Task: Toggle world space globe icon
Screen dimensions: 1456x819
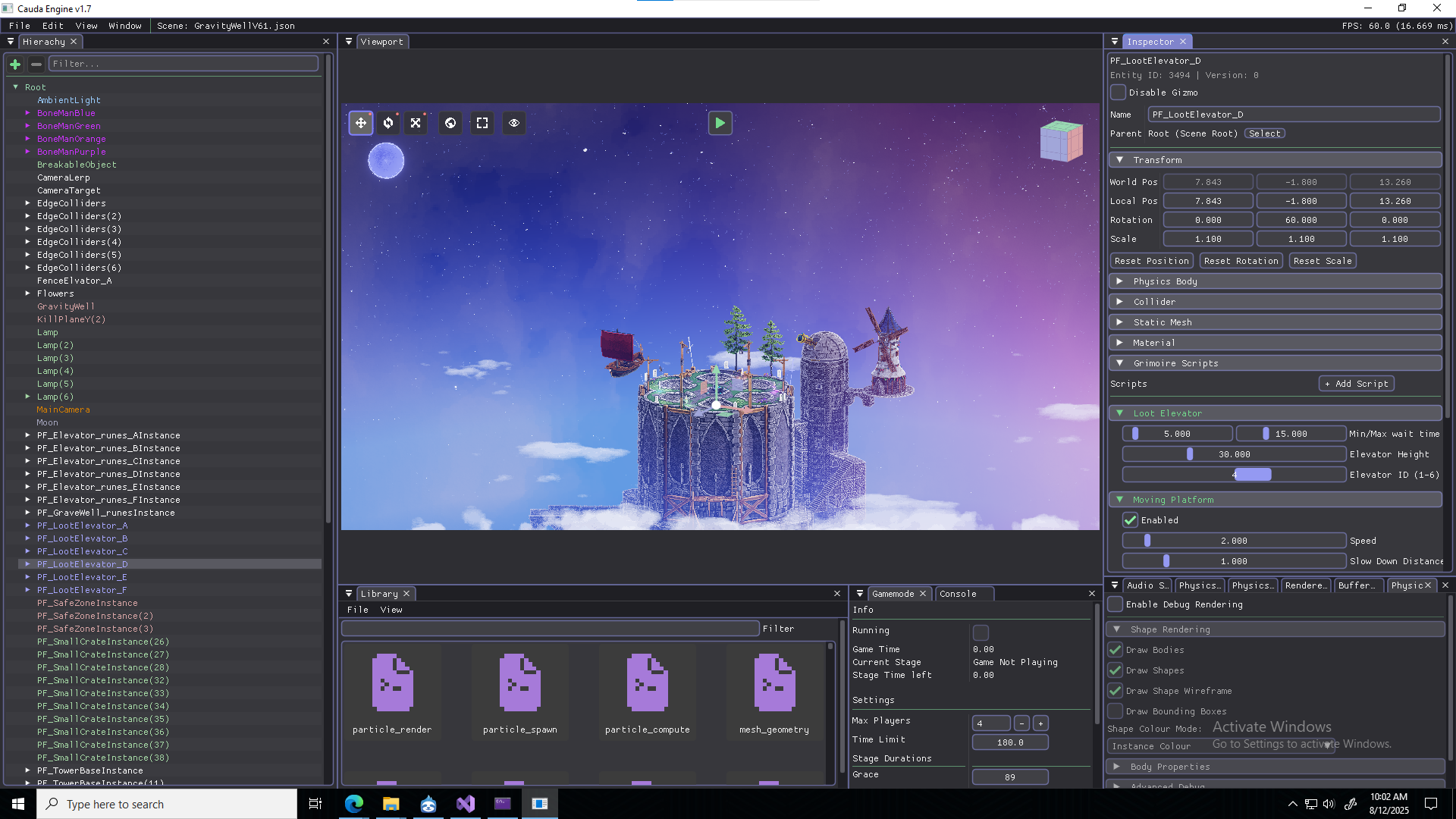Action: click(x=450, y=123)
